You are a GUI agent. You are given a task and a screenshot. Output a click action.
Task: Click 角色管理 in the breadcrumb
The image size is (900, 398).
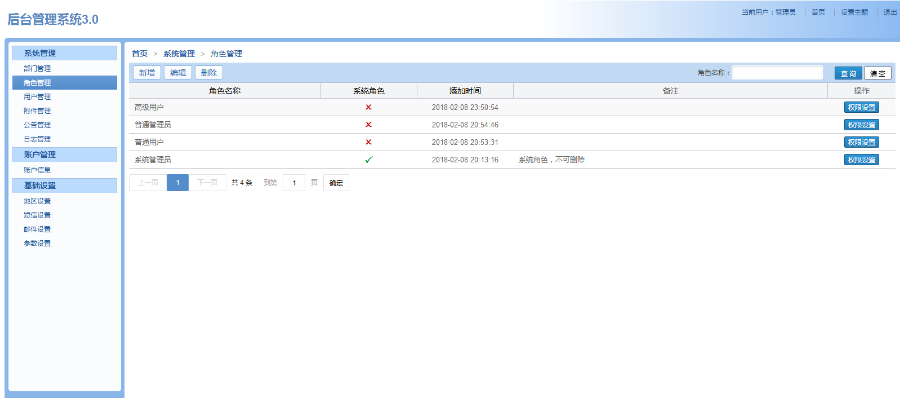(x=227, y=53)
